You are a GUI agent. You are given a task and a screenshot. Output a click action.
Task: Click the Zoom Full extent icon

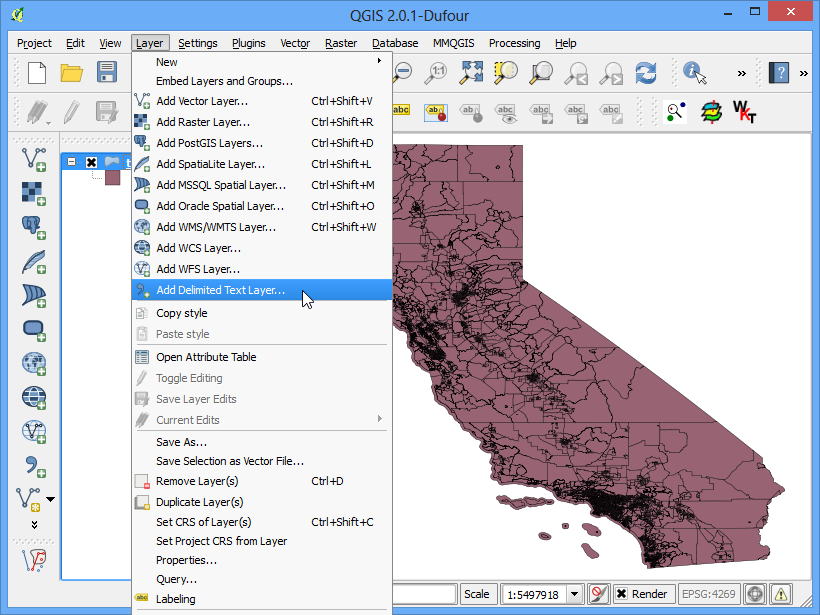[471, 73]
